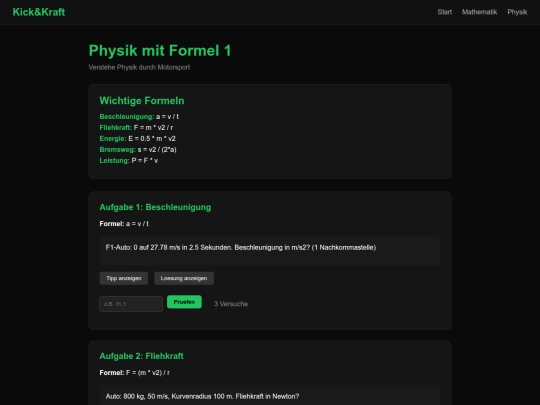Click the 'Energie: E = 0.5 * m * v2' line

tap(137, 139)
